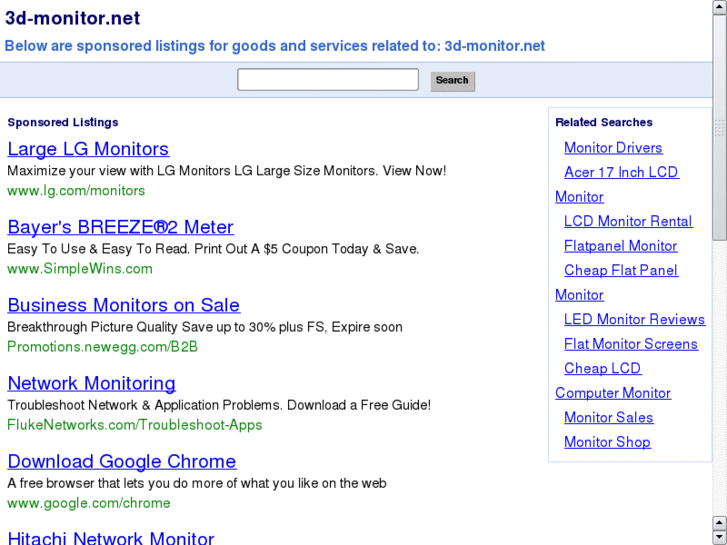Select LED Monitor Reviews related search
This screenshot has width=727, height=545.
tap(634, 319)
